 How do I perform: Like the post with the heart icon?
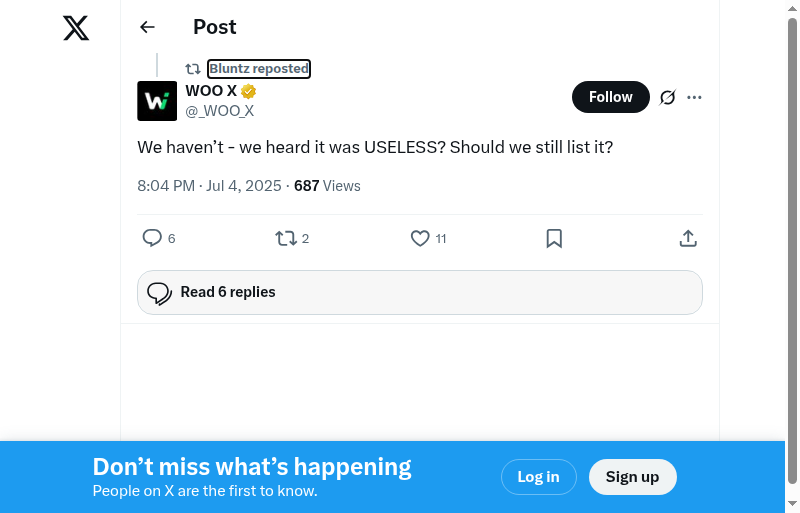(x=420, y=238)
